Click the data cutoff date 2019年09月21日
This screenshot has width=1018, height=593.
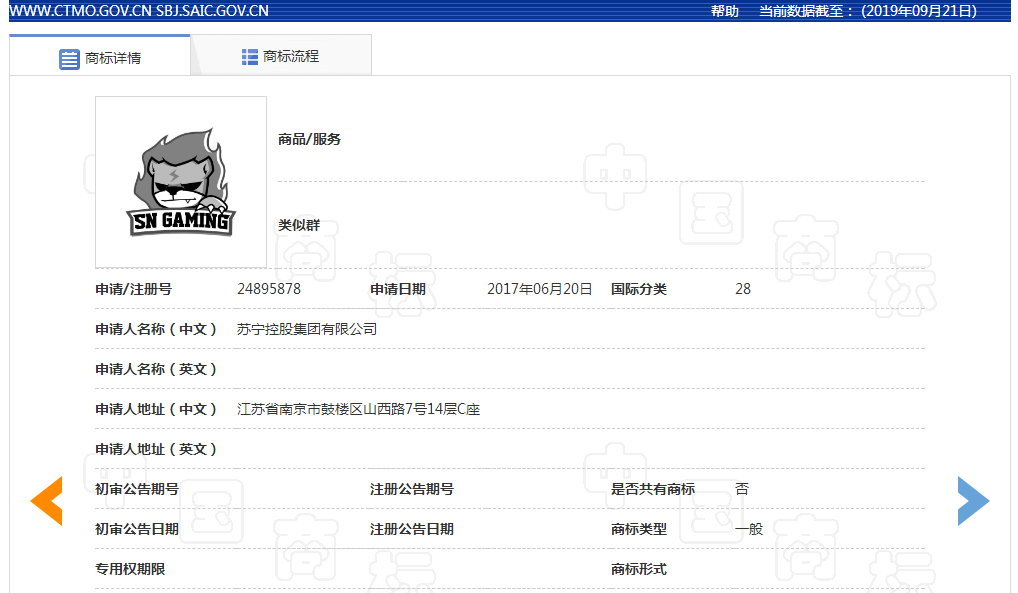(919, 11)
